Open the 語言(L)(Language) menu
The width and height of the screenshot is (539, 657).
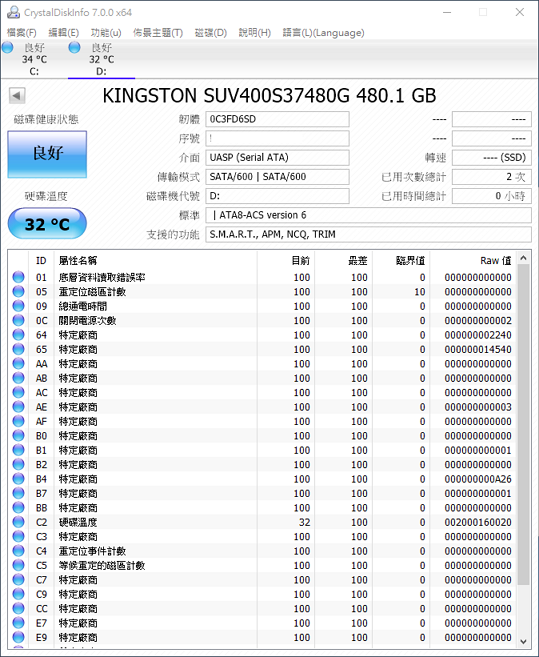[x=323, y=33]
